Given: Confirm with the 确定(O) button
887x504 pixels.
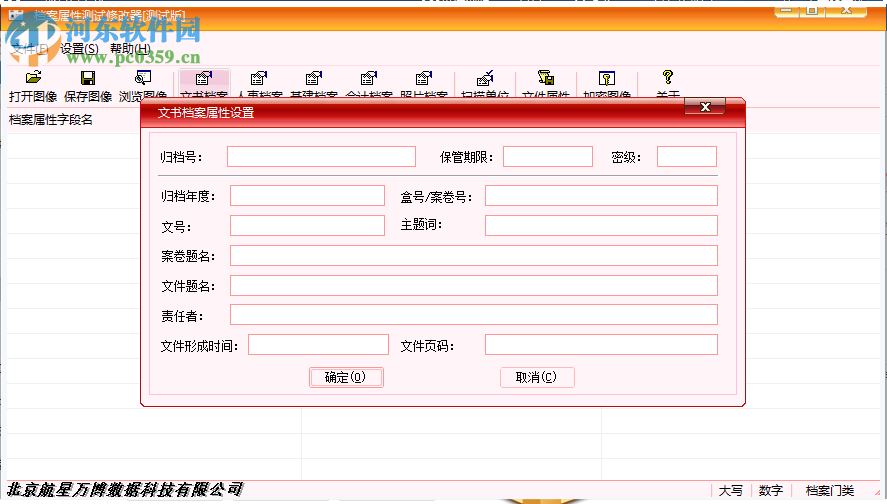Looking at the screenshot, I should click(346, 377).
